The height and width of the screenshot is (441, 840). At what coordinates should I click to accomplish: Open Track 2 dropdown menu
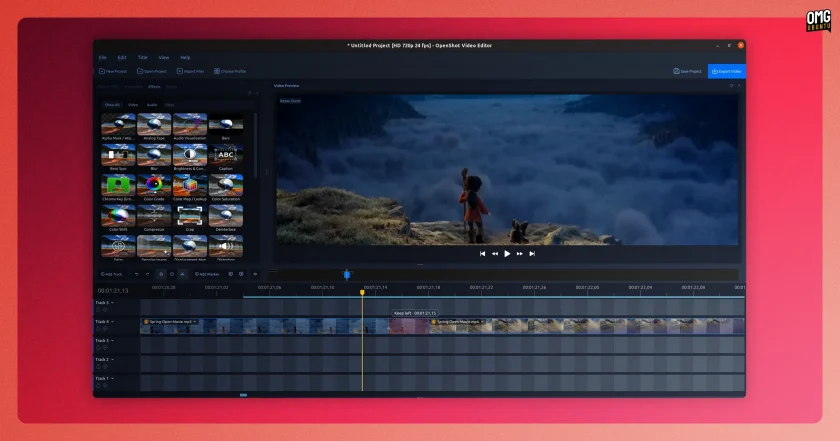(x=112, y=360)
